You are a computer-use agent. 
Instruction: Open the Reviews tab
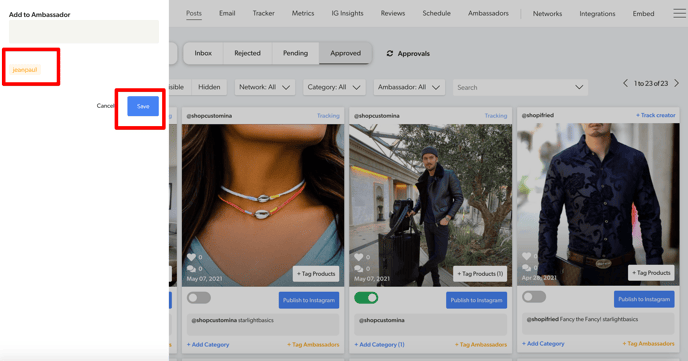tap(393, 14)
